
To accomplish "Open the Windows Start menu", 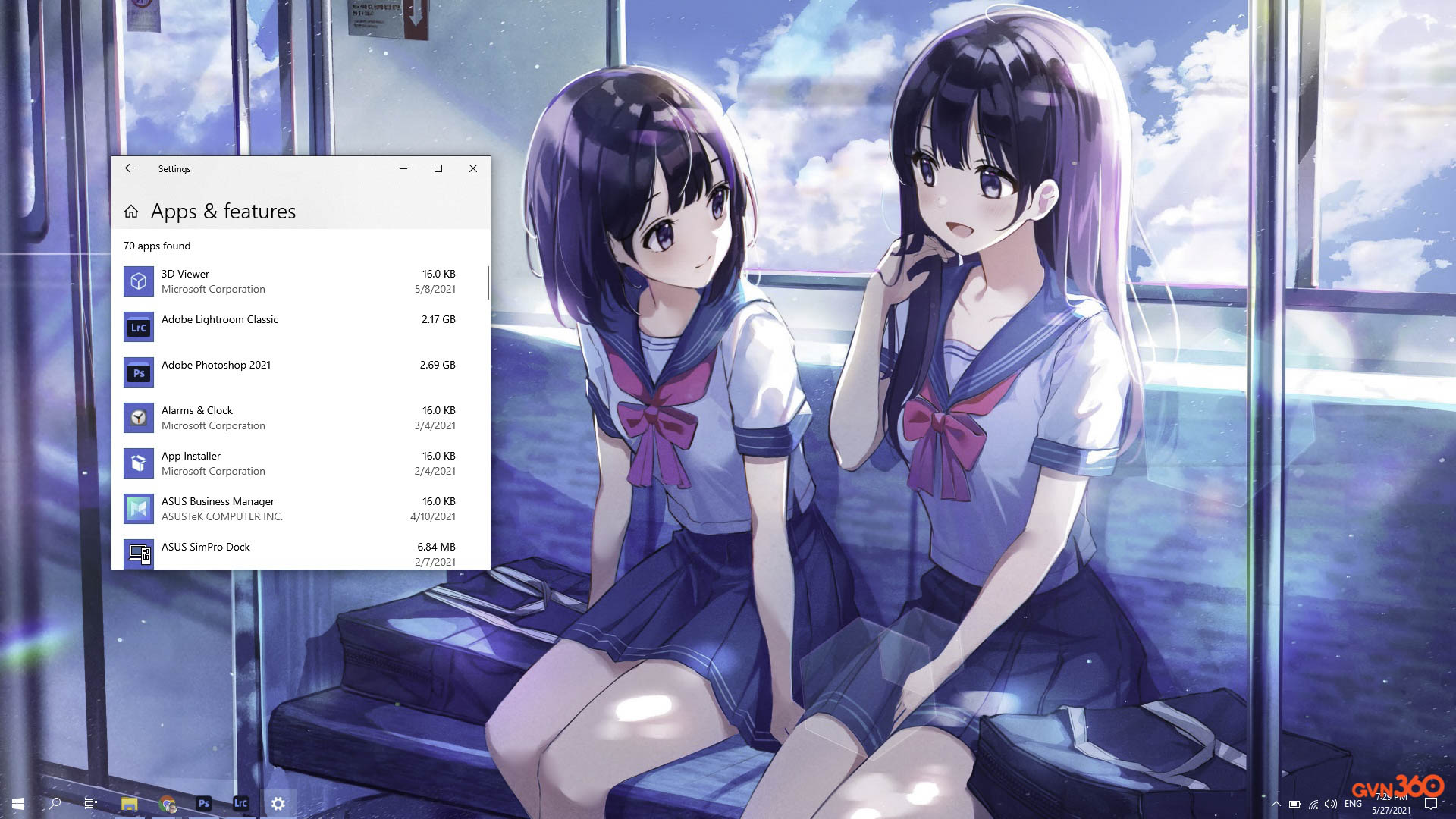I will [x=18, y=804].
